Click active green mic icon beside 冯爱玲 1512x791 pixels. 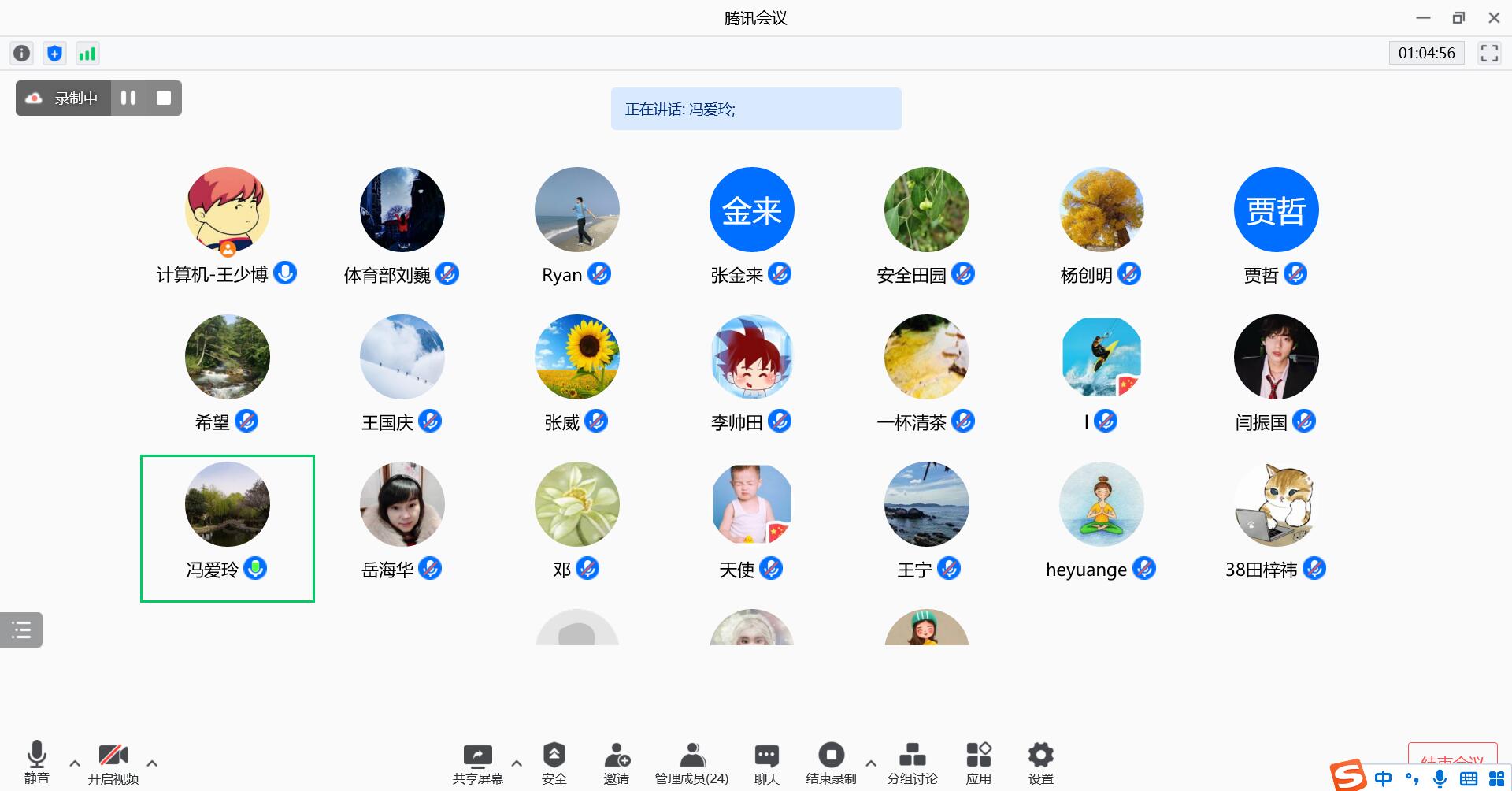pyautogui.click(x=255, y=568)
